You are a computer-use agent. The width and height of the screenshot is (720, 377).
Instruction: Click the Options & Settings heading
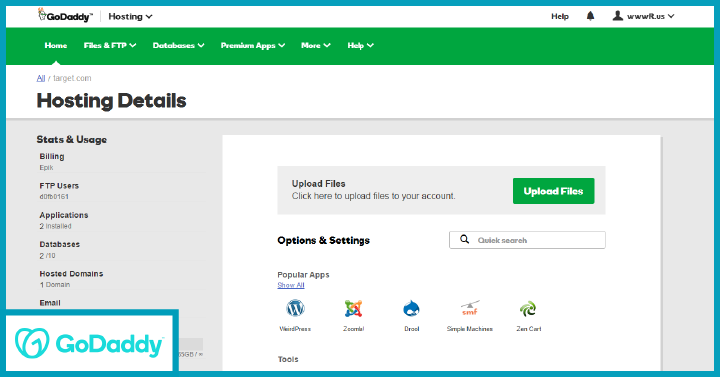[323, 240]
